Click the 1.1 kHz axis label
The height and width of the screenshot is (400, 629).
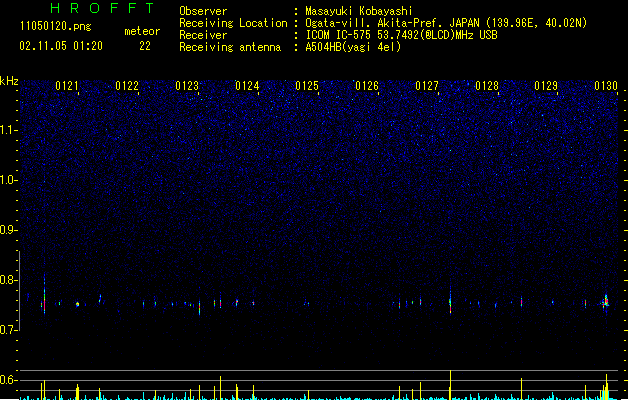pos(8,130)
